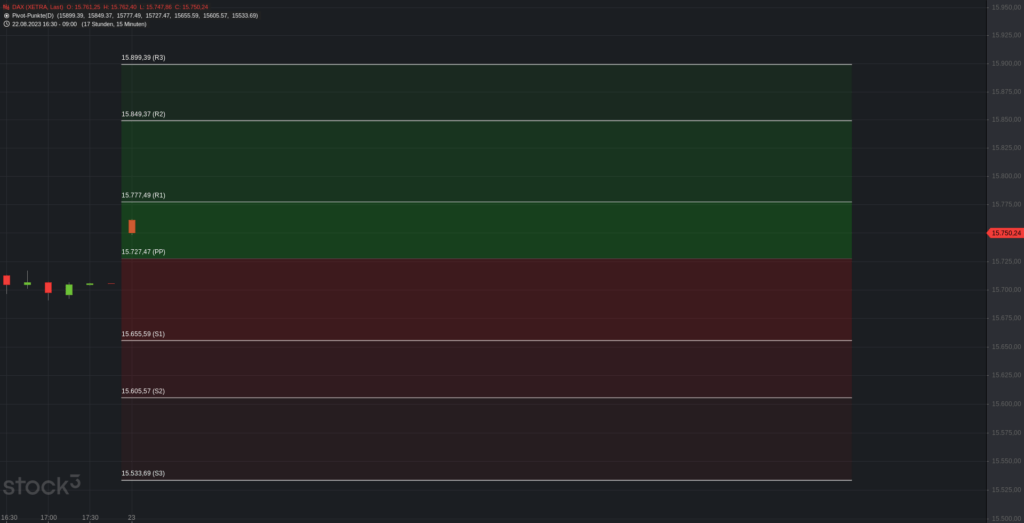The width and height of the screenshot is (1024, 523).
Task: Click the 17:00 tick on the time axis
Action: pyautogui.click(x=48, y=517)
